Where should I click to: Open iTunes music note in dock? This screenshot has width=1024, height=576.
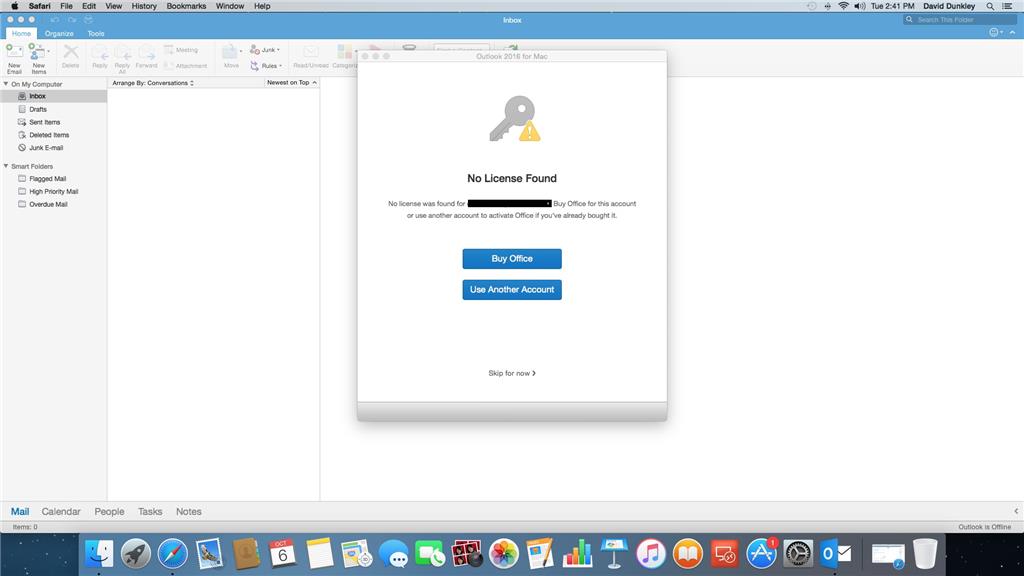pos(650,554)
